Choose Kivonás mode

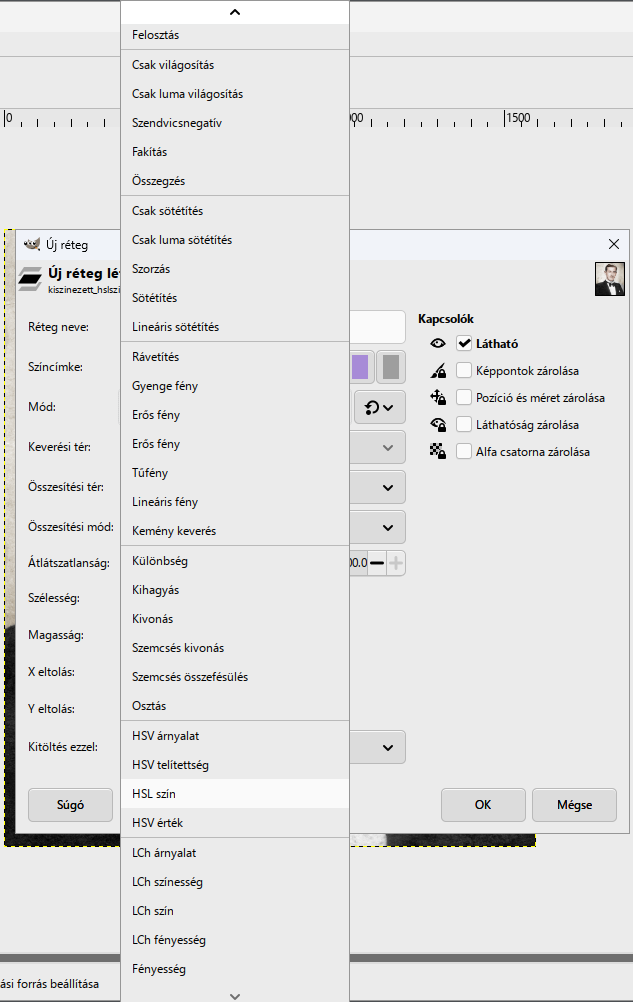click(x=235, y=619)
